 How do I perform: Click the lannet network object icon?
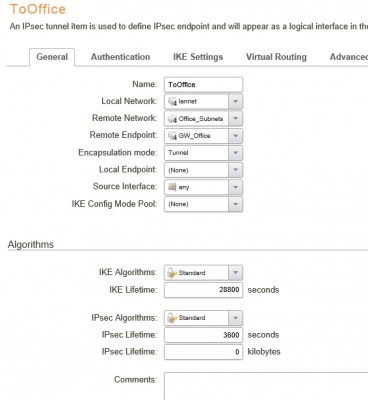172,102
